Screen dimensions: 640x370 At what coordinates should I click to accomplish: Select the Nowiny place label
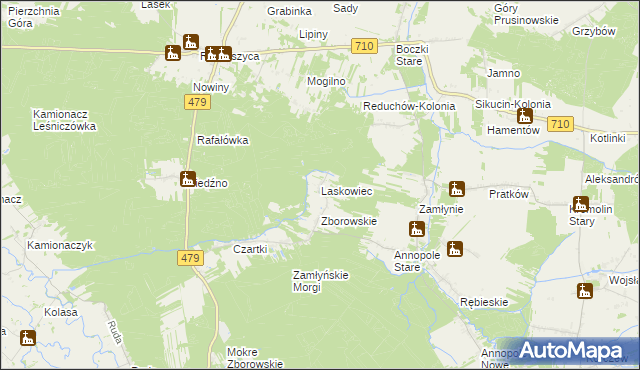[211, 87]
